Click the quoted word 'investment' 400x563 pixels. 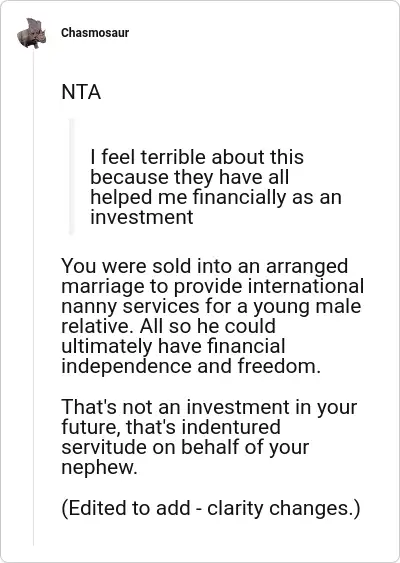[x=141, y=217]
